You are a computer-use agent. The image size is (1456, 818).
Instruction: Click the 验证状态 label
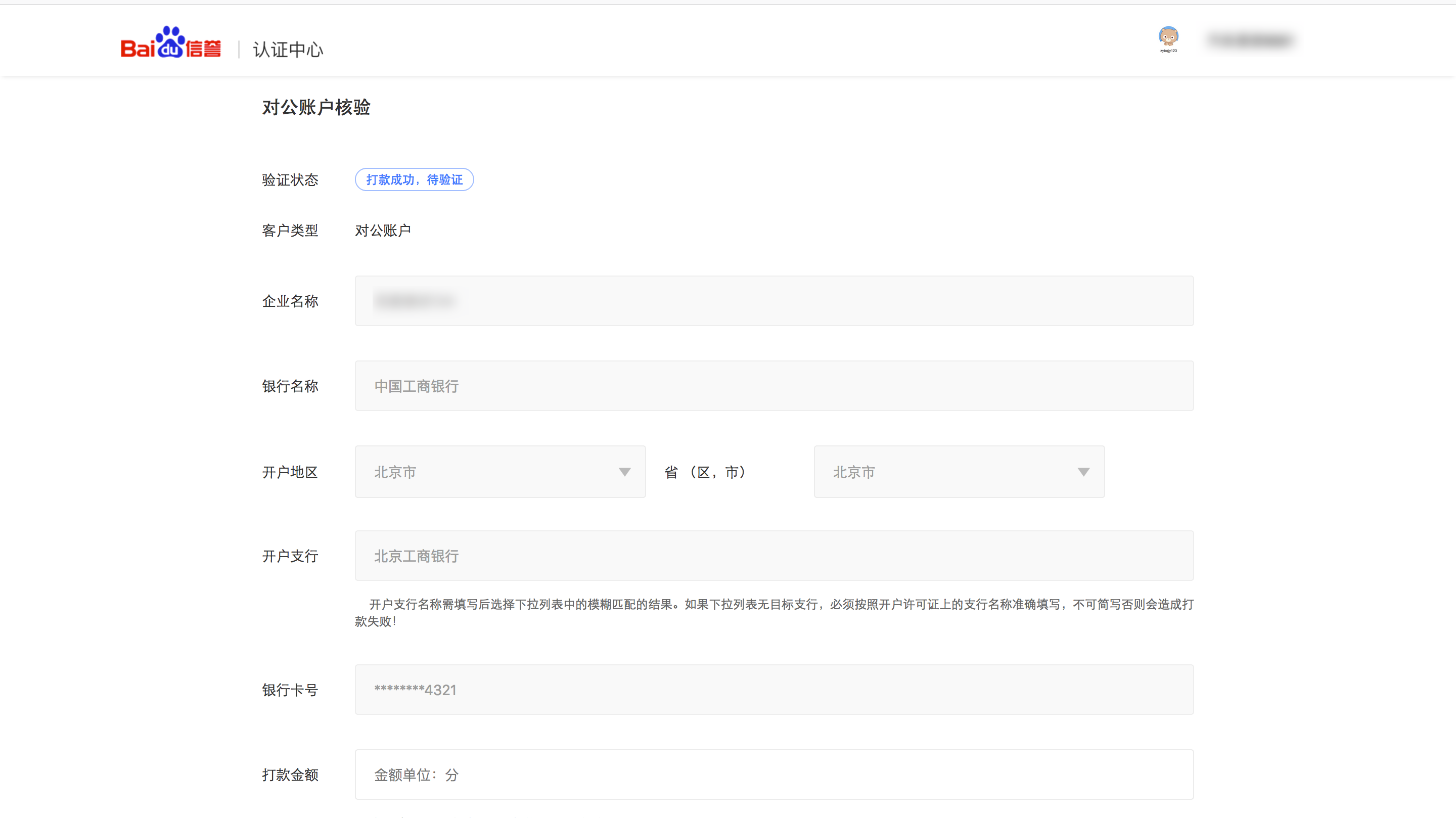(x=290, y=180)
